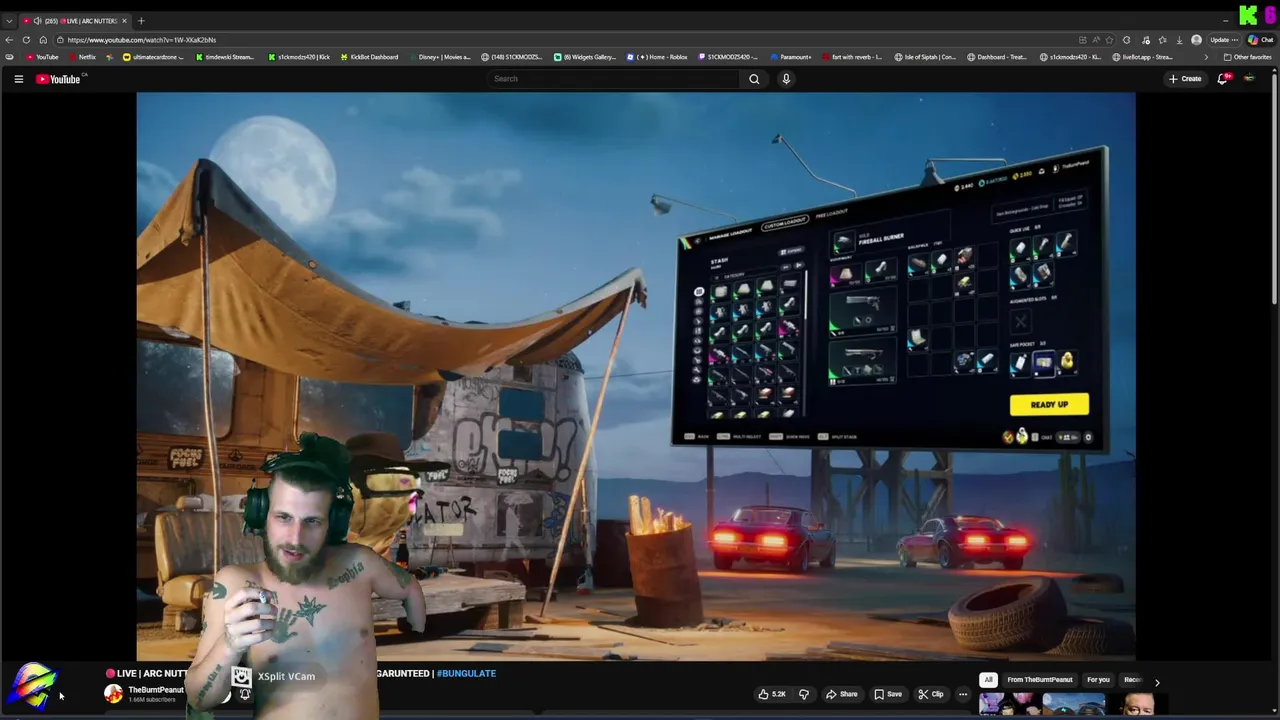Open browser extensions puzzle icon
The height and width of the screenshot is (720, 1280).
tap(1126, 40)
